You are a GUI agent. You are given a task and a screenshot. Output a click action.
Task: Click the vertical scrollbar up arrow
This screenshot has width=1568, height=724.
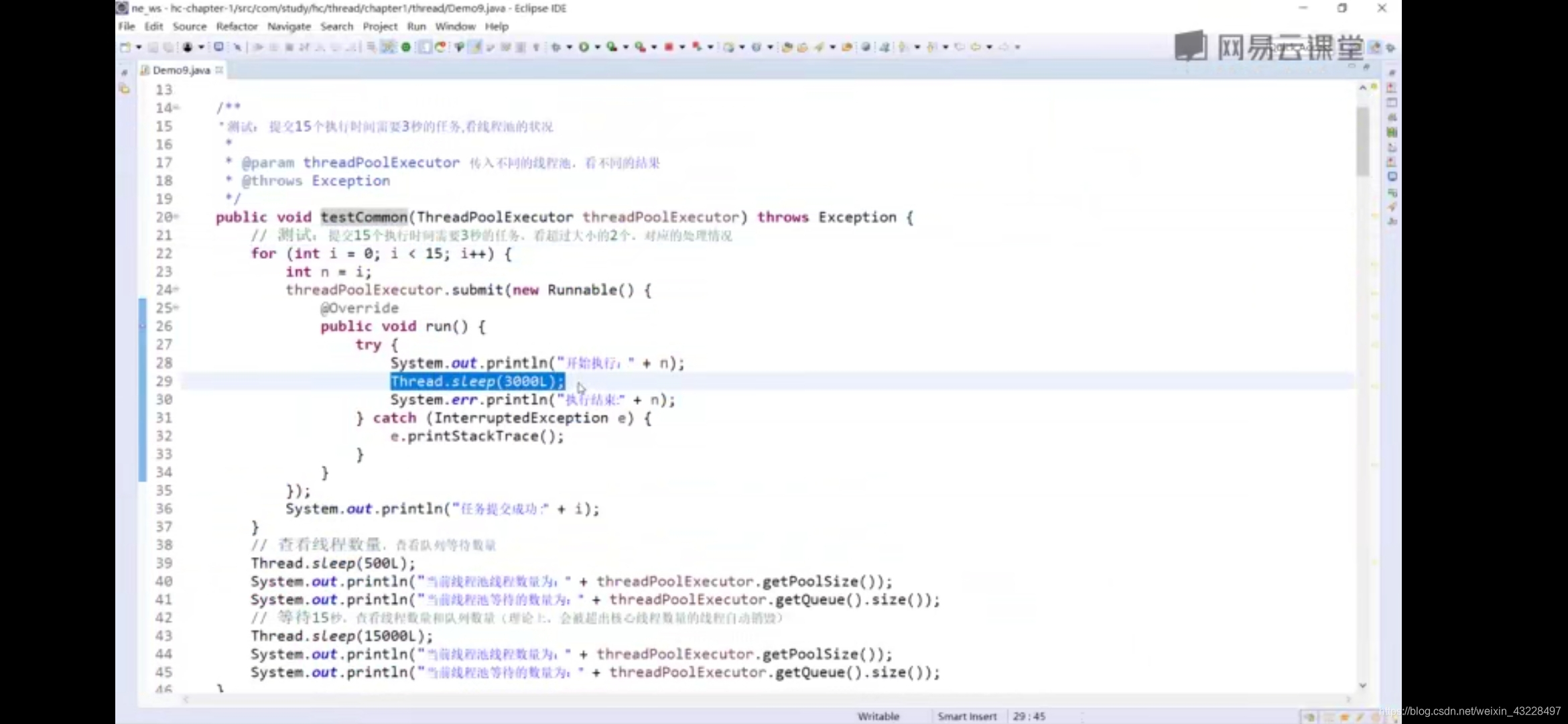1362,88
